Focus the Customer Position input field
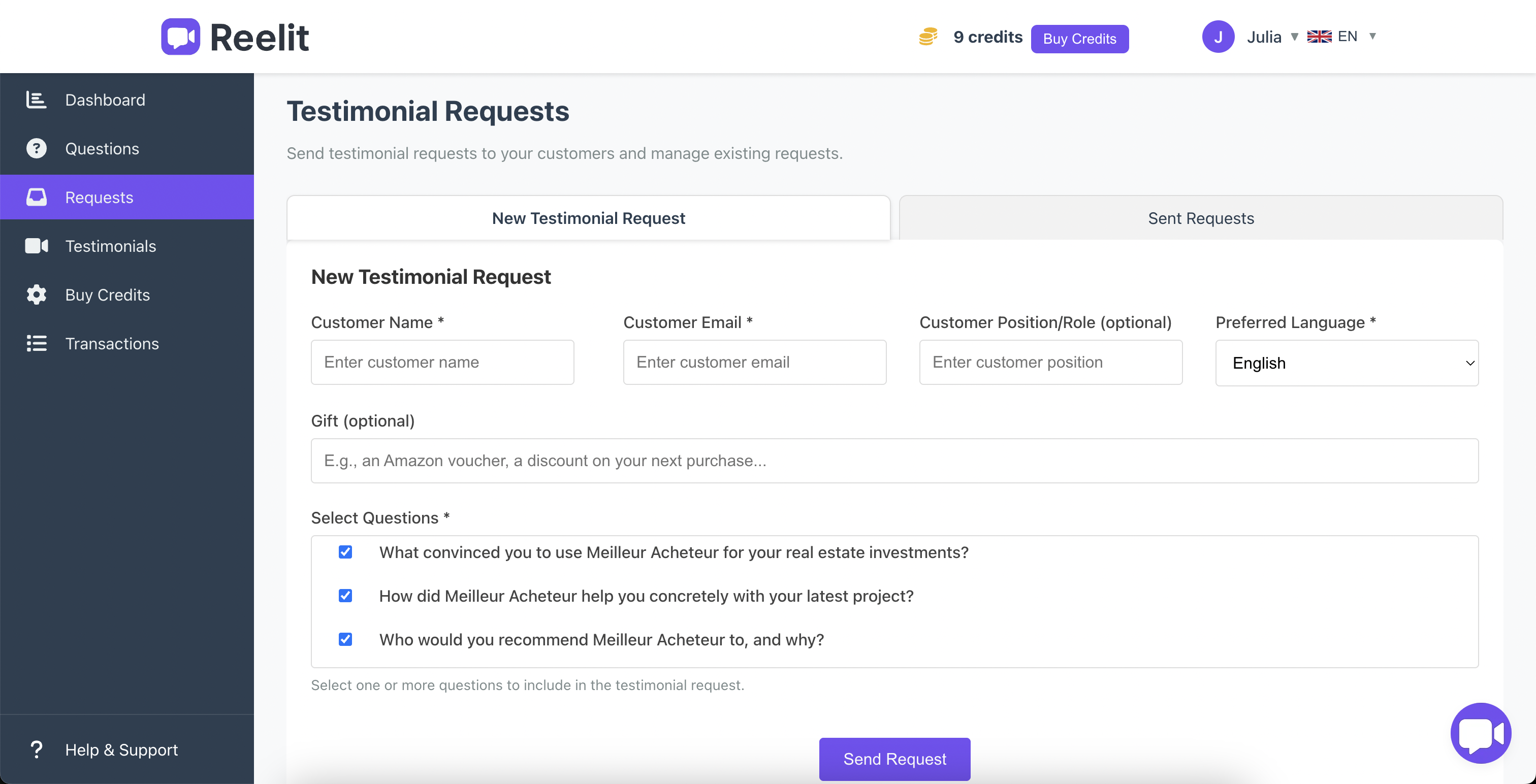The width and height of the screenshot is (1536, 784). (x=1050, y=363)
